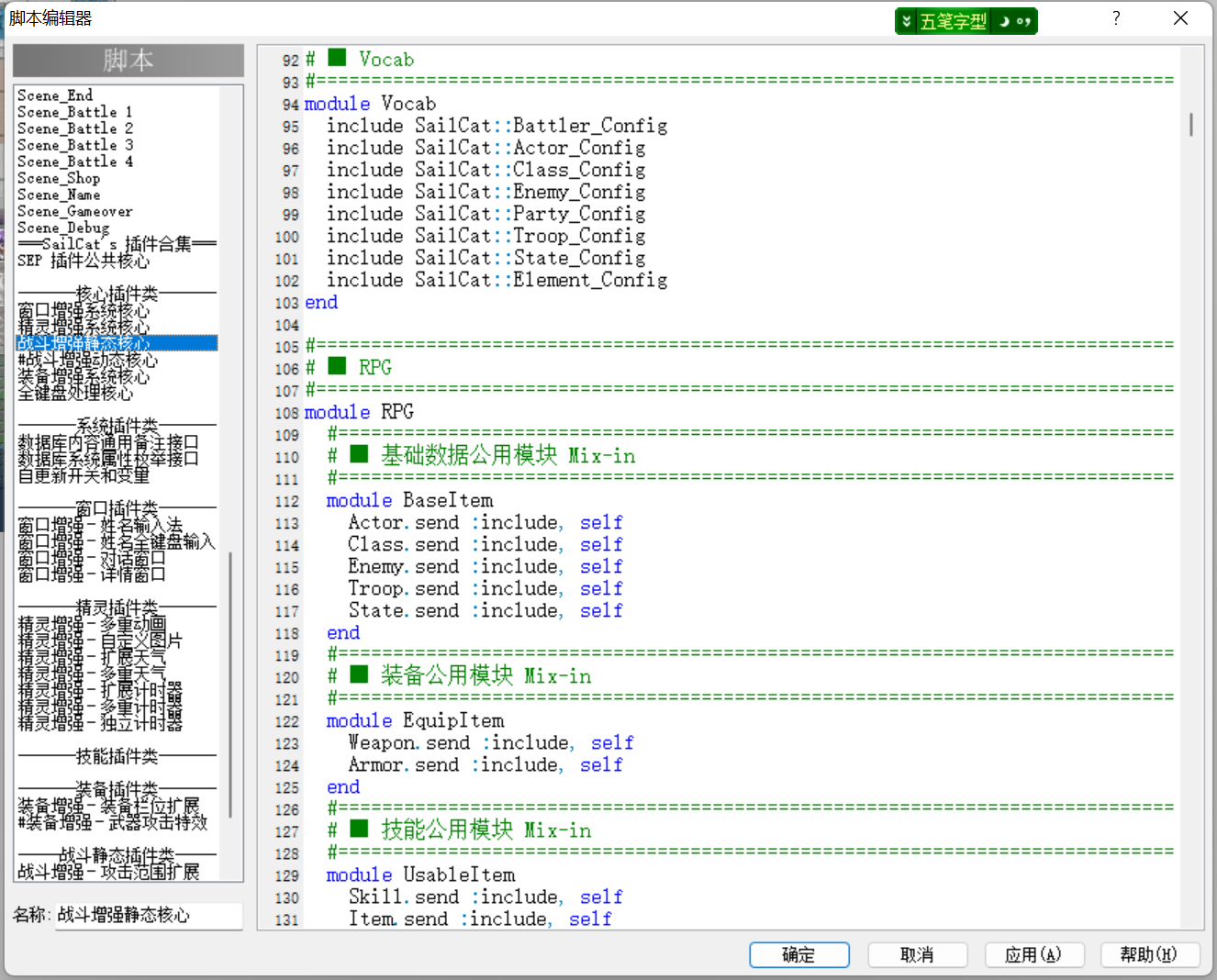Screen dimensions: 1217x980
Task: Click the 'module BaseItem' code line
Action: click(x=409, y=500)
